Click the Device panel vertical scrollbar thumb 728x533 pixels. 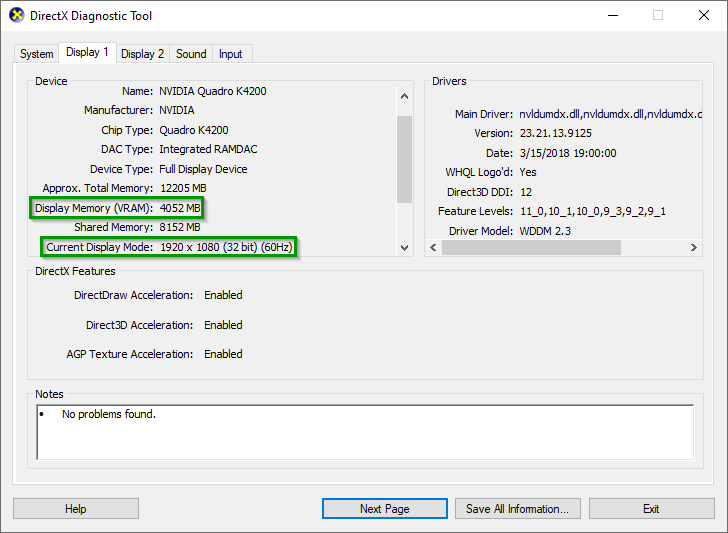pos(404,158)
